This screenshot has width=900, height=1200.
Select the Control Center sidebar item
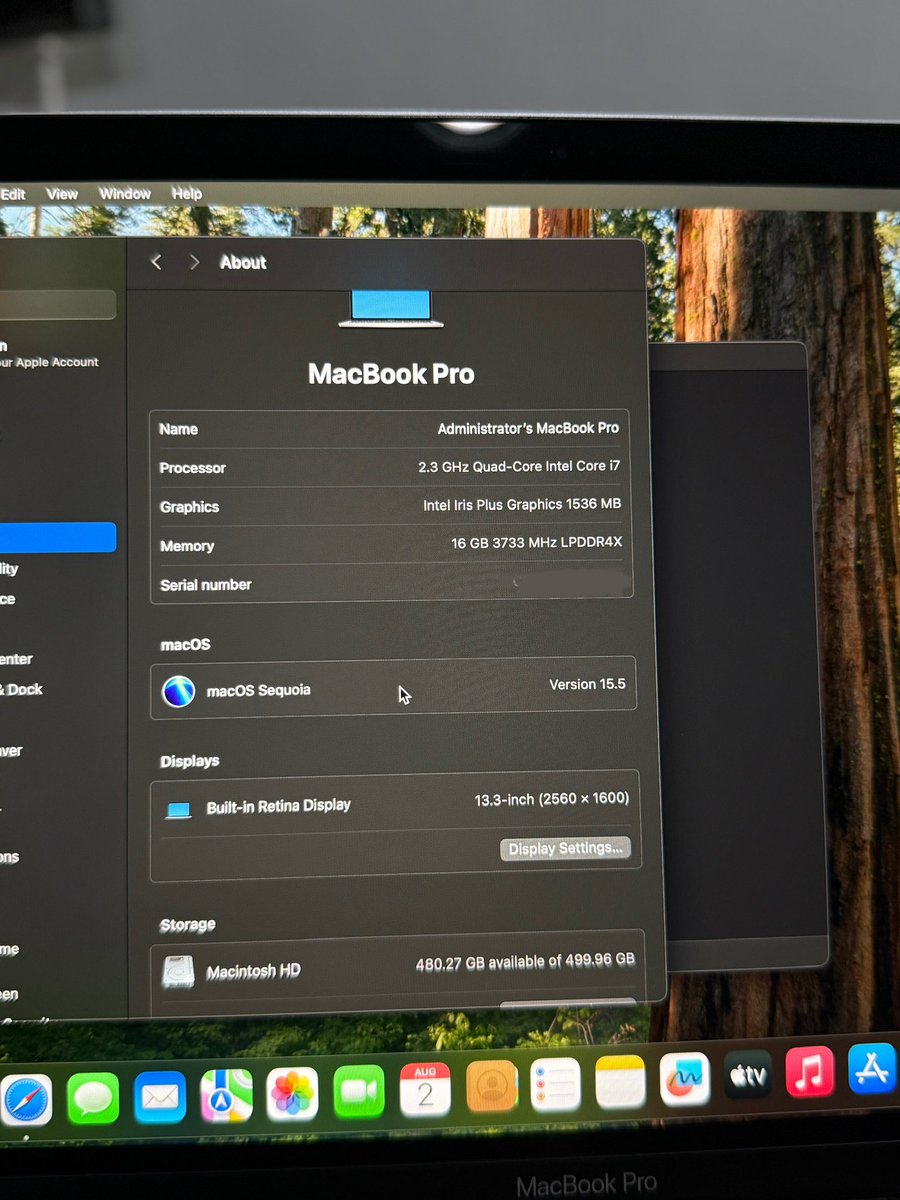coord(17,659)
